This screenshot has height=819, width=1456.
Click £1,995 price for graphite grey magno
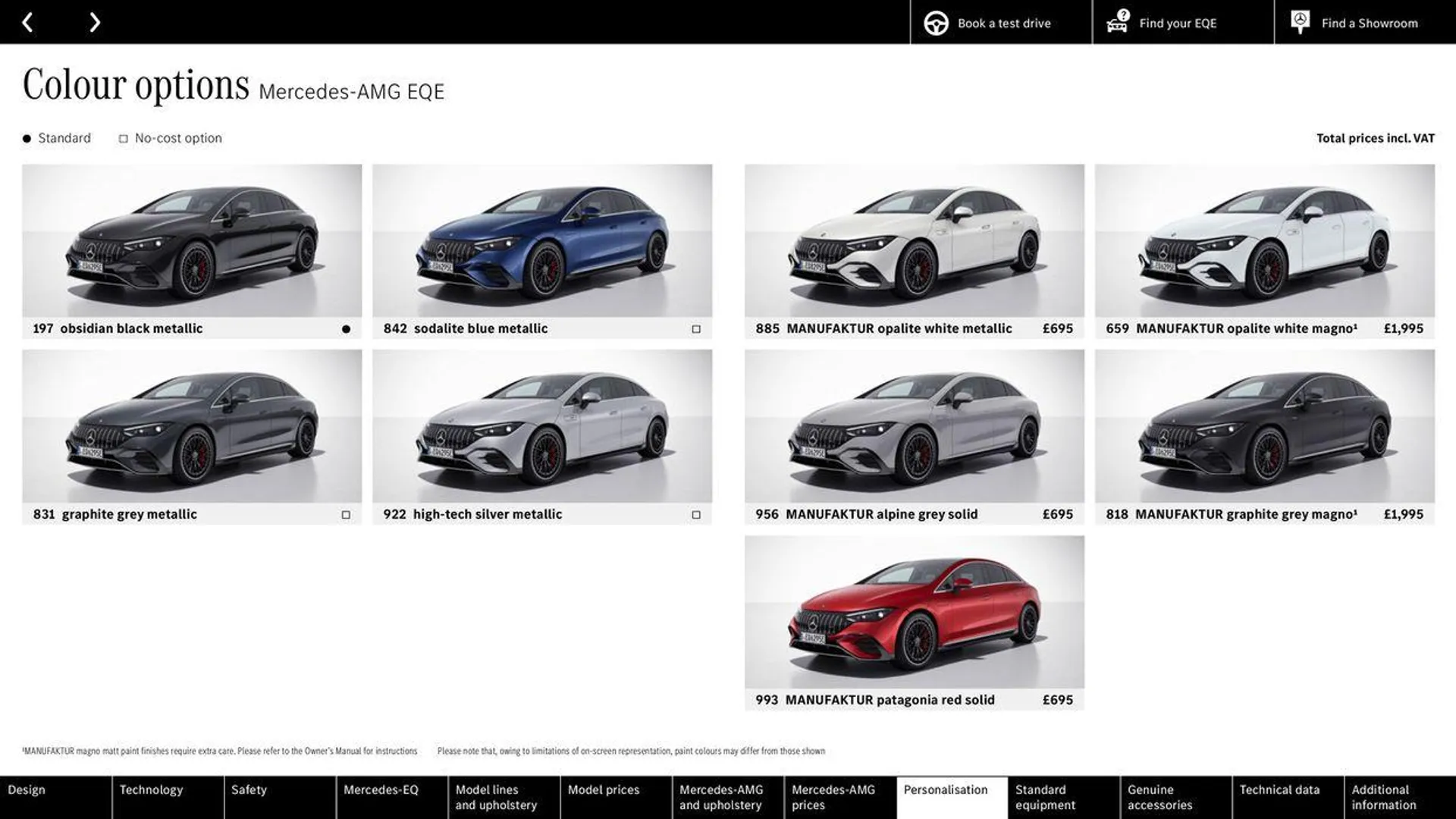(1404, 514)
